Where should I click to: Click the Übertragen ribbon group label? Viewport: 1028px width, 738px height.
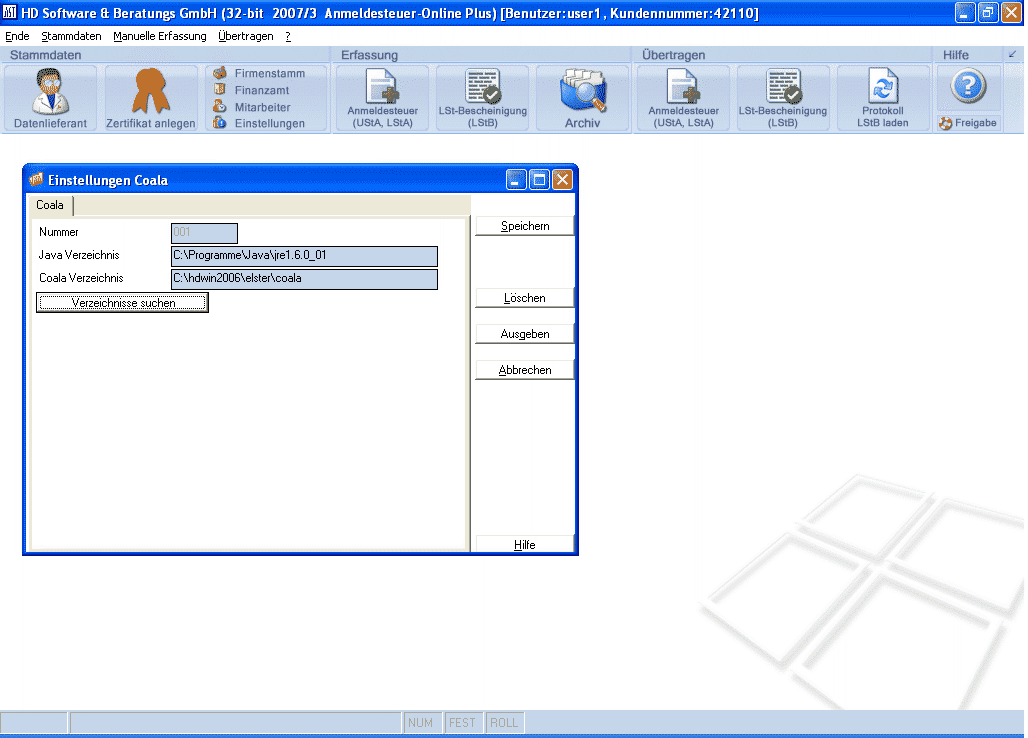point(673,55)
